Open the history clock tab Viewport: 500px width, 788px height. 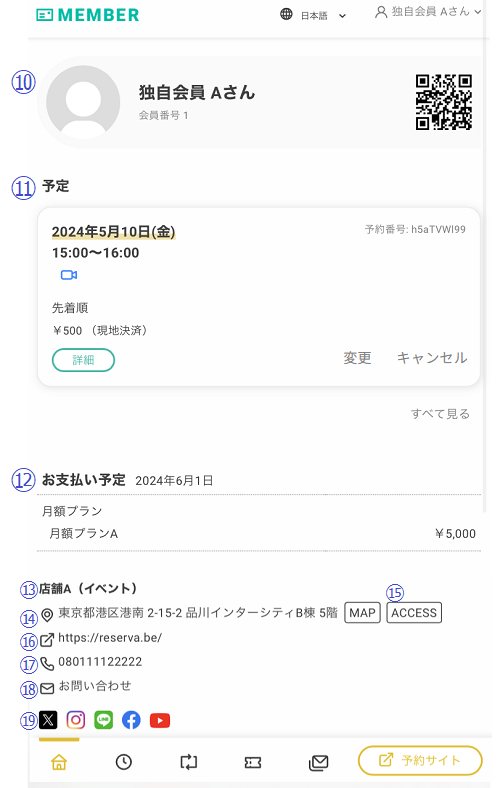[x=124, y=762]
